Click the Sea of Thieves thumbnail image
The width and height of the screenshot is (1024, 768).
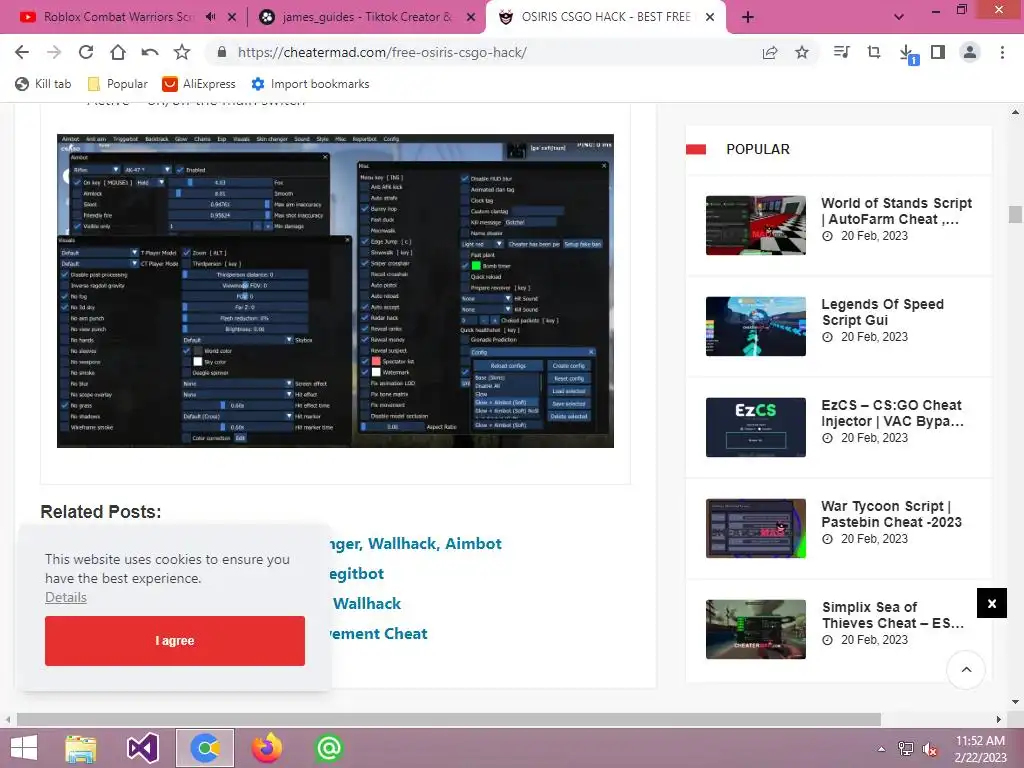point(756,629)
